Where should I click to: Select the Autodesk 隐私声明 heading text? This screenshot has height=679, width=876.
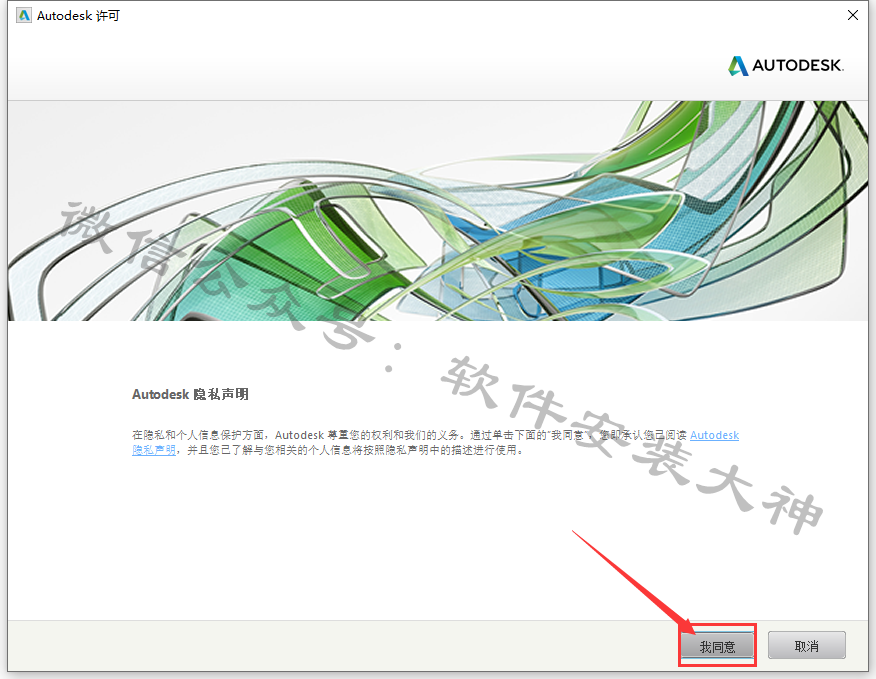point(190,394)
